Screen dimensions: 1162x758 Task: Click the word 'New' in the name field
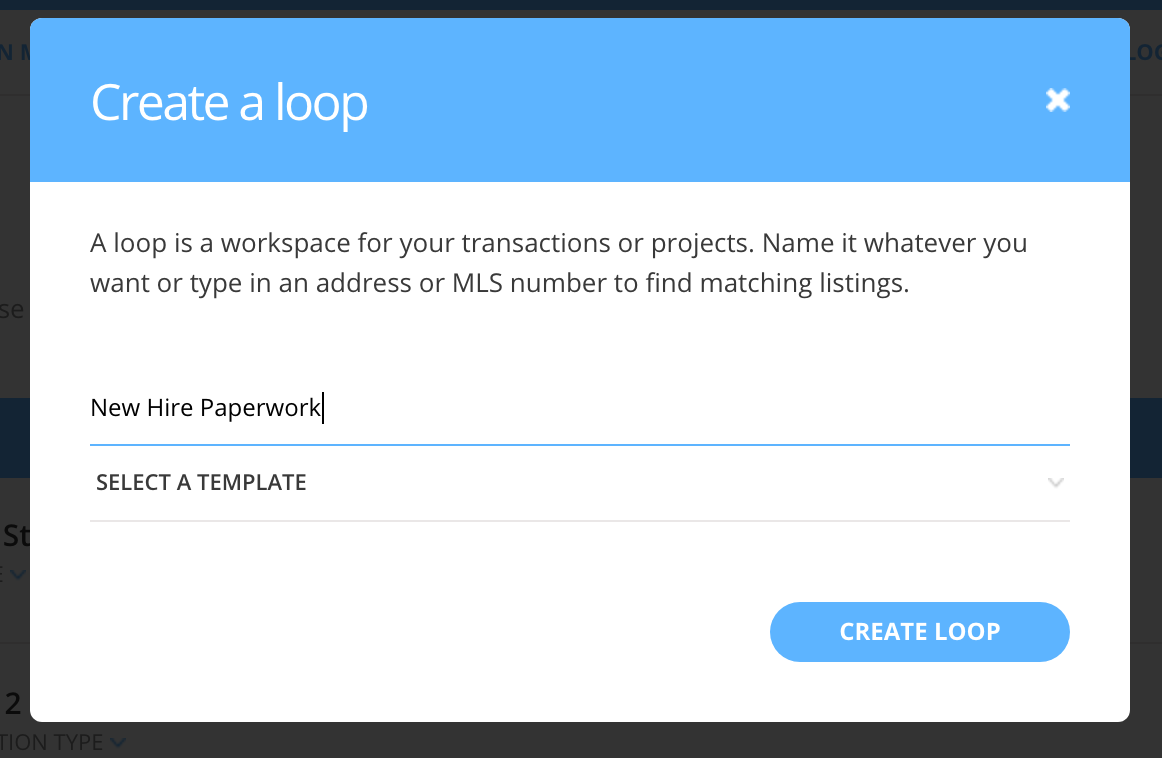point(115,408)
